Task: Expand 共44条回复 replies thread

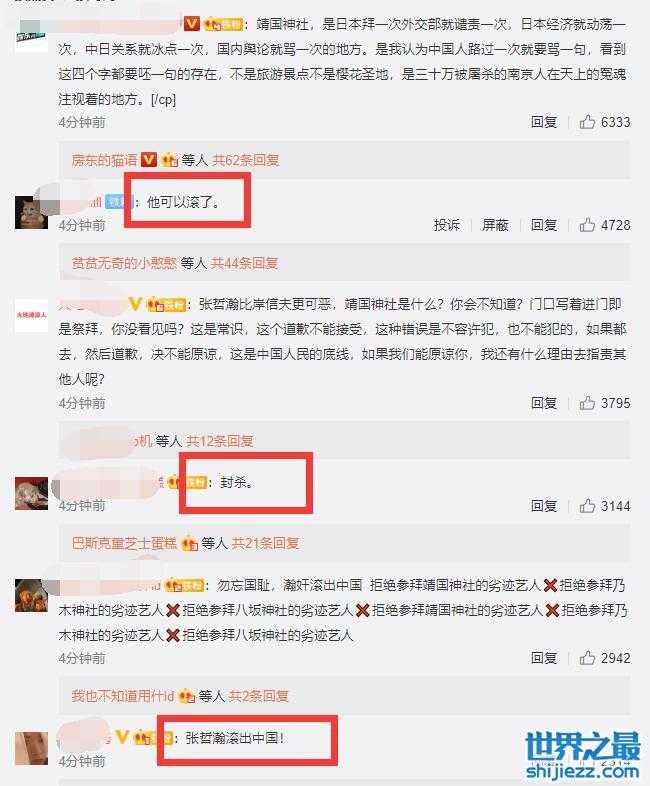Action: [244, 263]
